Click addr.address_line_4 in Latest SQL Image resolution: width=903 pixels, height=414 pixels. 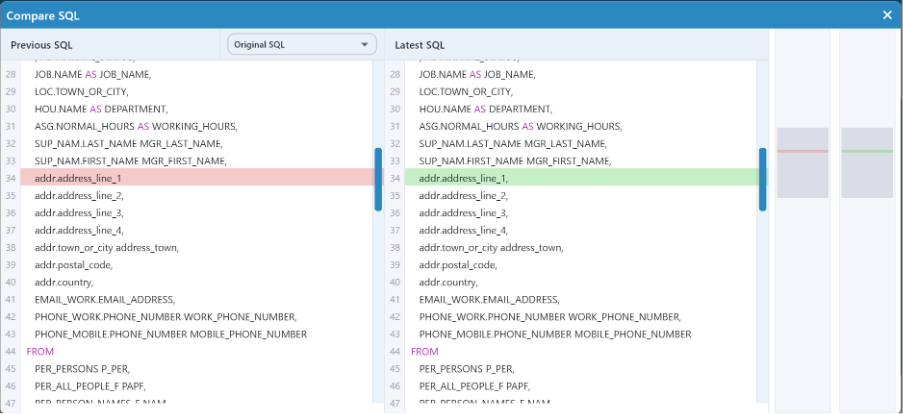coord(464,230)
